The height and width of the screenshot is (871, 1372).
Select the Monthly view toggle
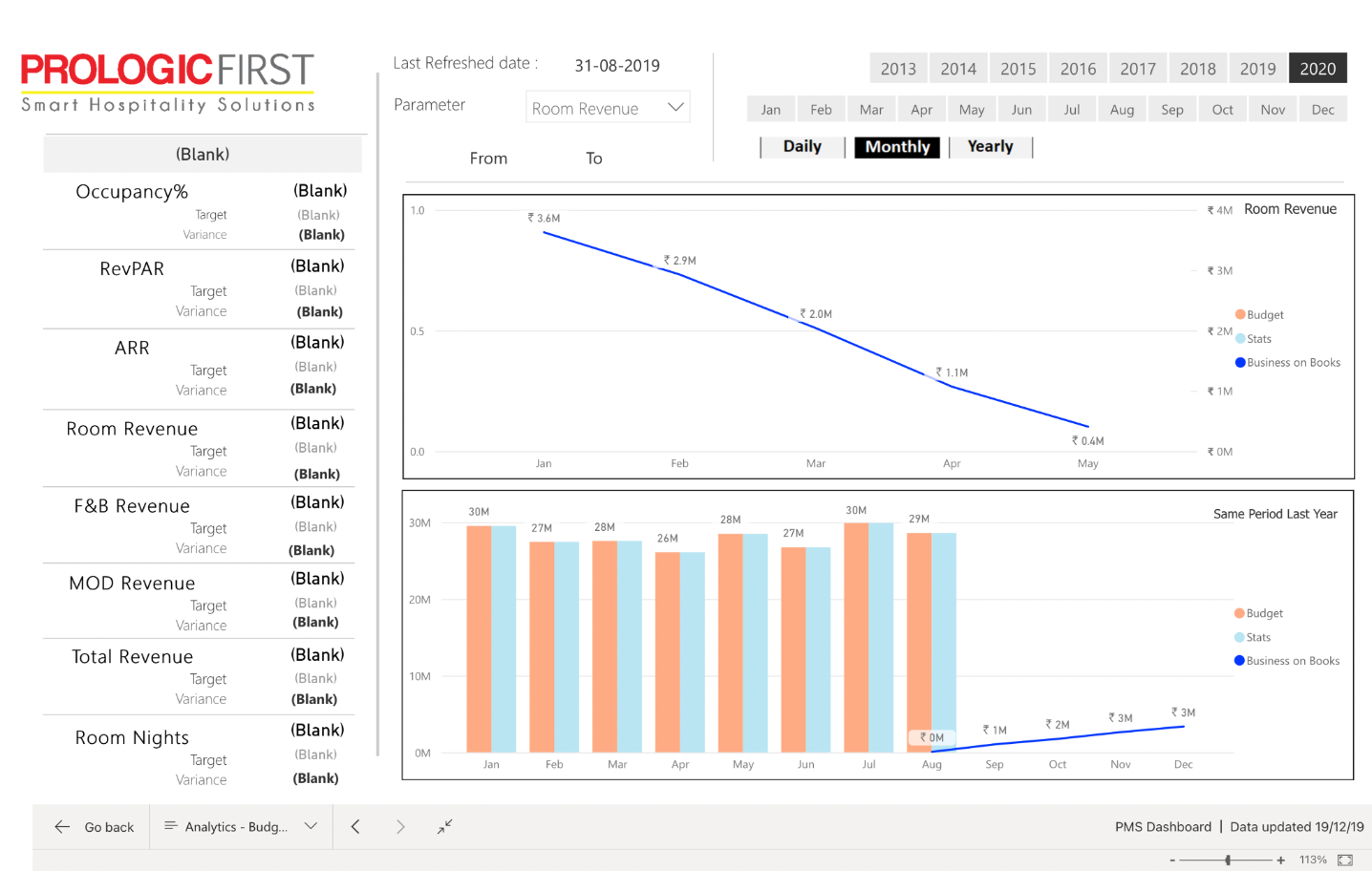[x=897, y=147]
